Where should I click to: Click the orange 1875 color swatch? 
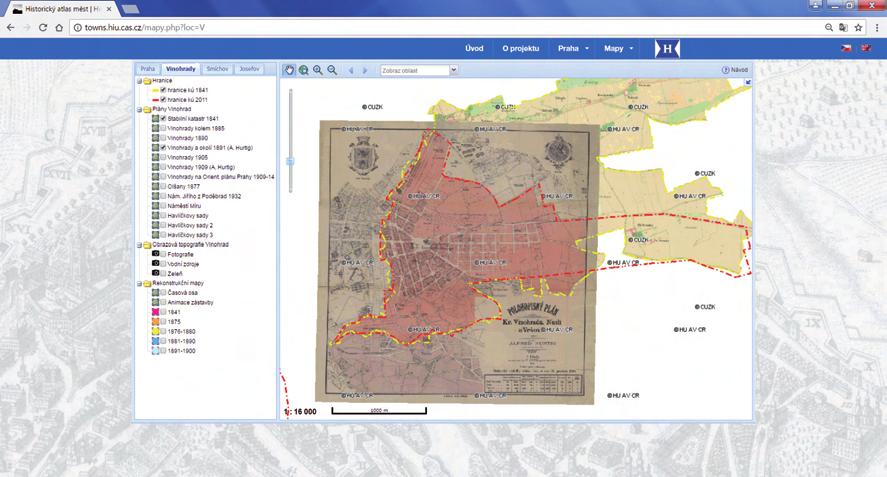pos(156,322)
